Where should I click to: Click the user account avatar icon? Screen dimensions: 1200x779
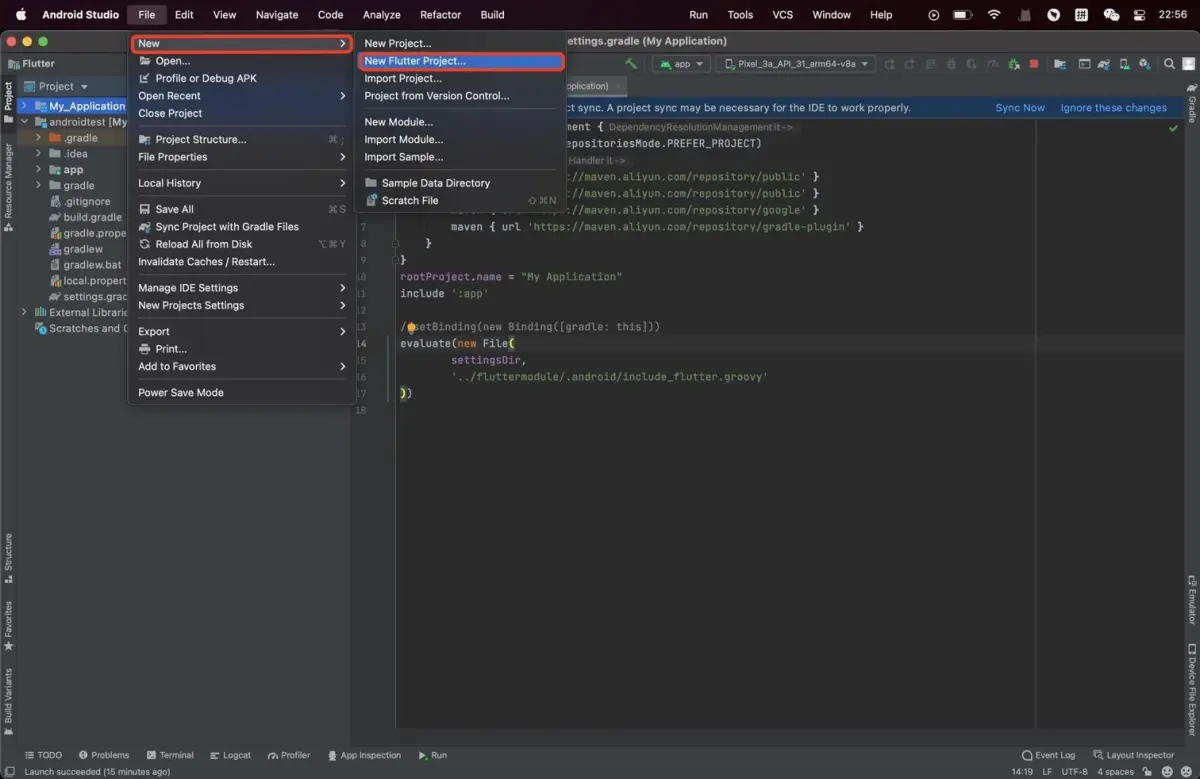tap(1188, 64)
